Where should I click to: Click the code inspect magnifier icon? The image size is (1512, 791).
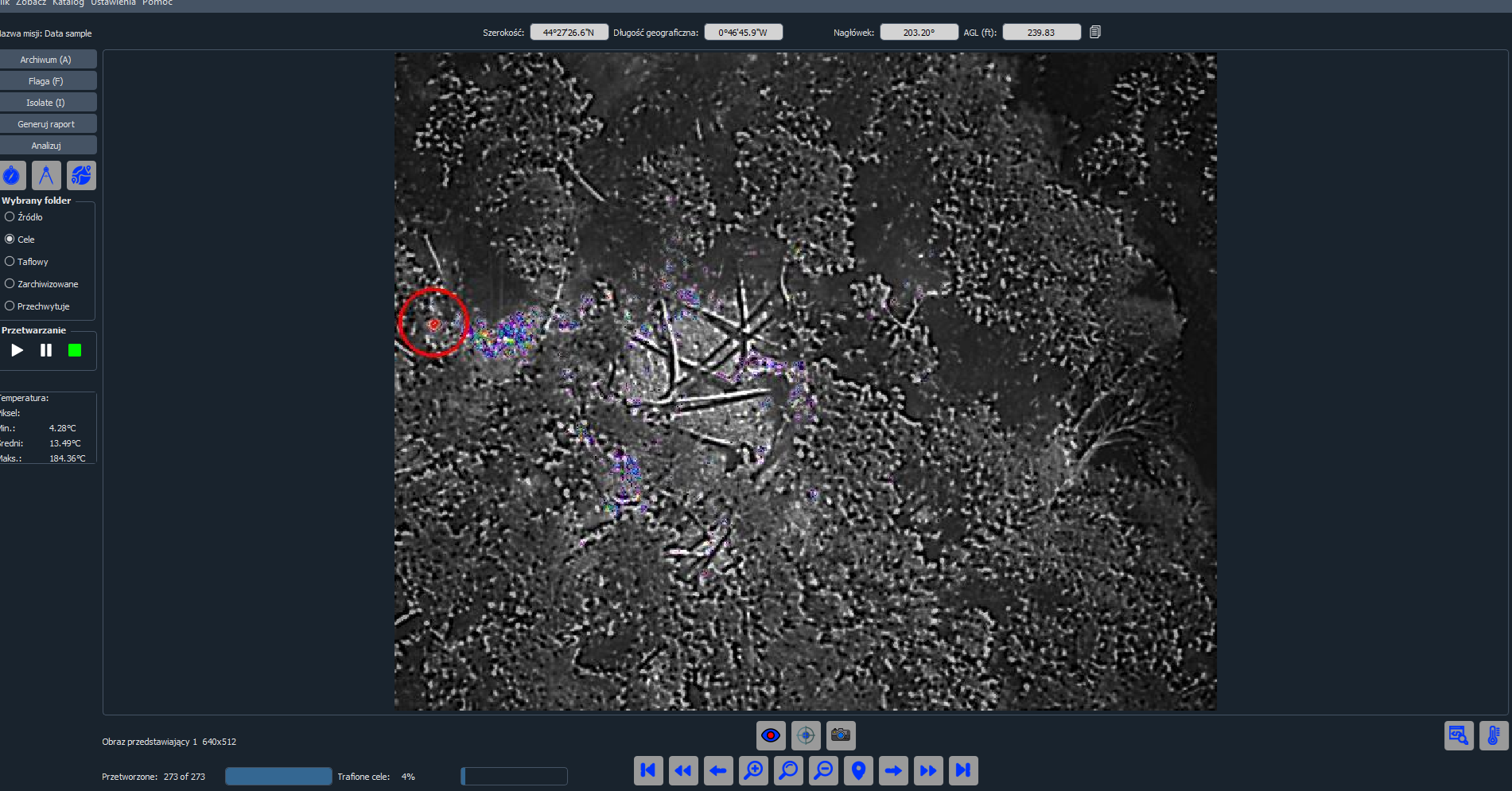point(1459,735)
